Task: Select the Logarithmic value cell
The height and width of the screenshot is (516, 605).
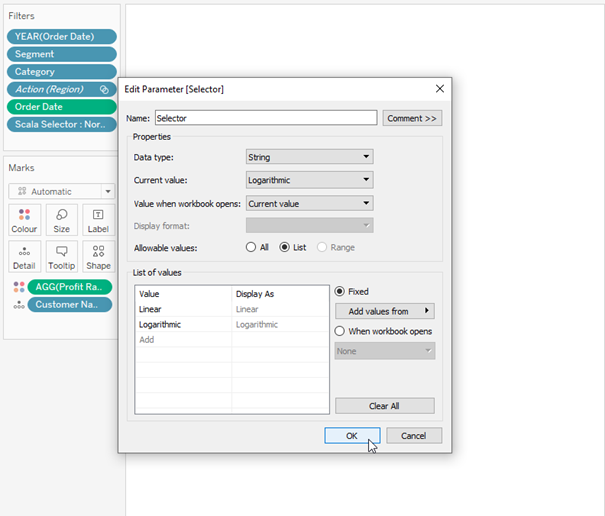Action: 183,325
